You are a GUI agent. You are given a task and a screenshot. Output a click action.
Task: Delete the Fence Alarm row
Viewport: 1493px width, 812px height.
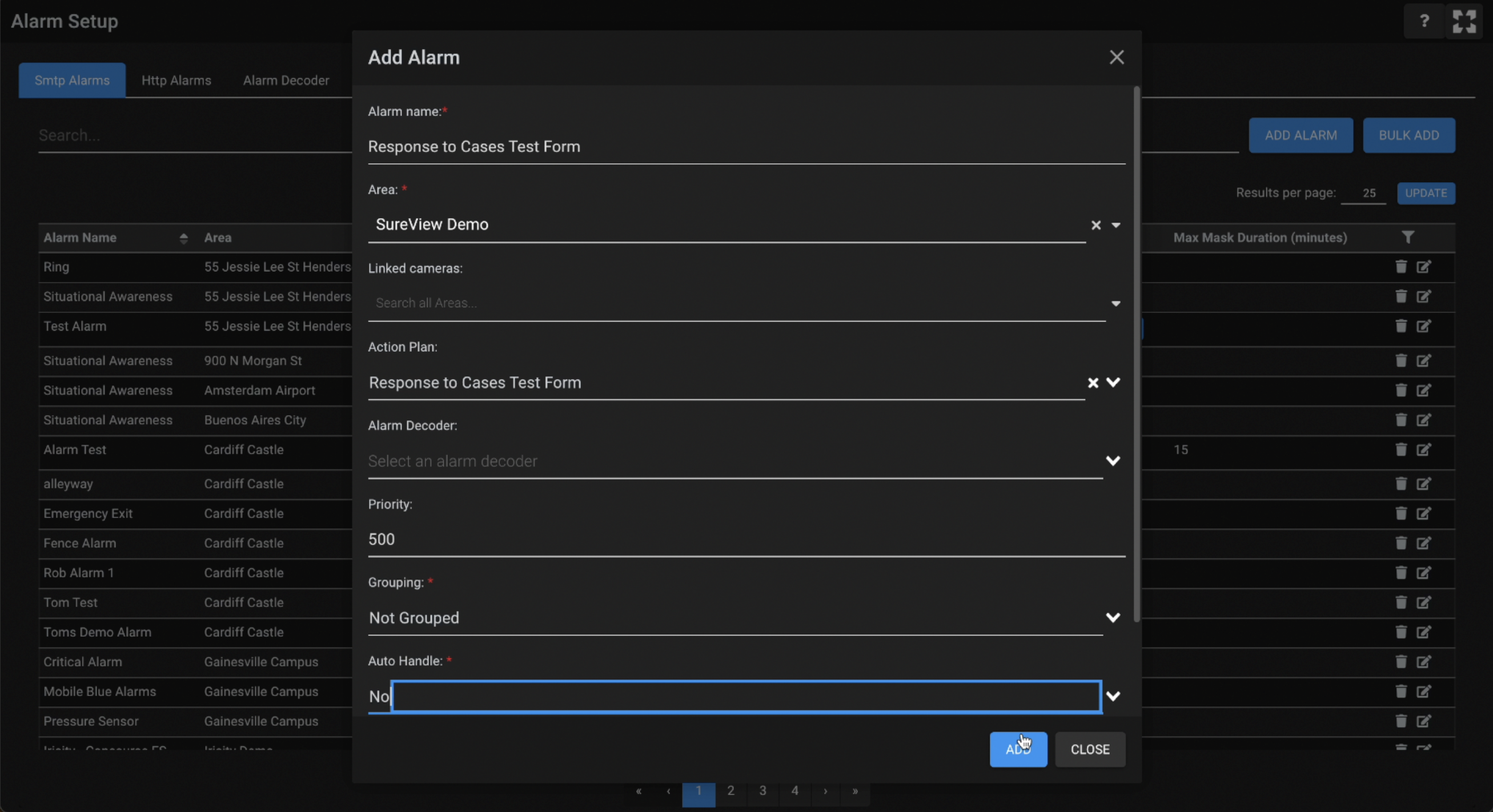pos(1401,542)
